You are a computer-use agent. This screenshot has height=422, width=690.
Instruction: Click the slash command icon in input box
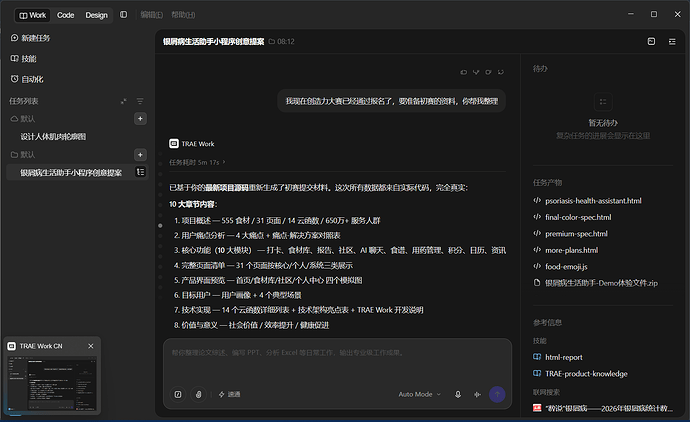[178, 394]
